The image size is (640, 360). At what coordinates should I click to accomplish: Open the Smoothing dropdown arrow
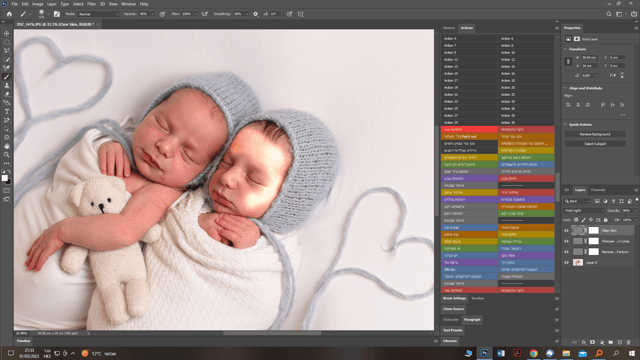click(247, 14)
